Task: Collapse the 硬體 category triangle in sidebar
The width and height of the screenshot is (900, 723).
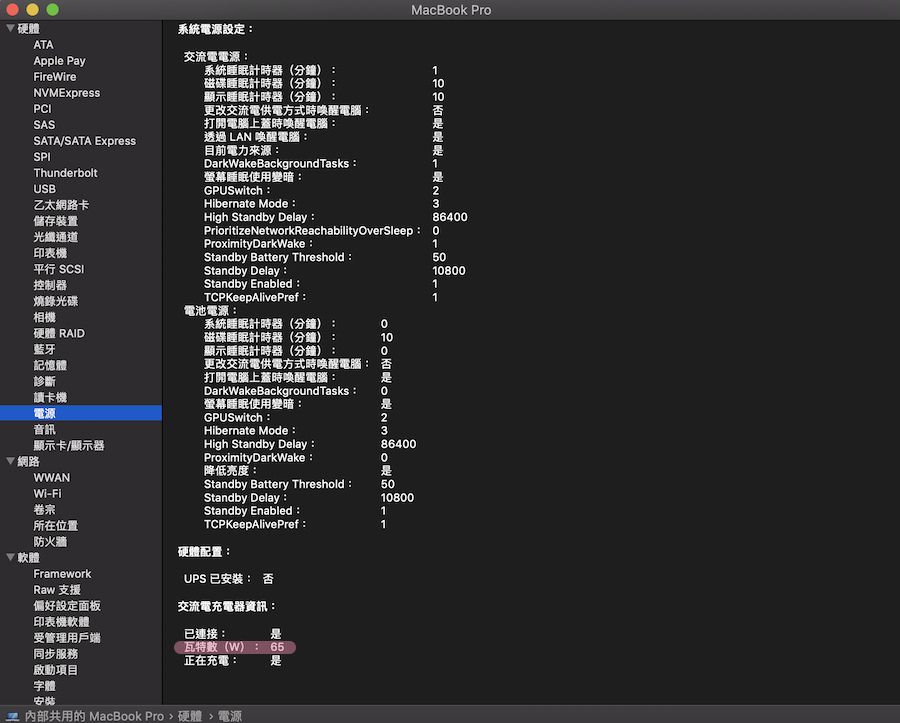Action: coord(10,28)
